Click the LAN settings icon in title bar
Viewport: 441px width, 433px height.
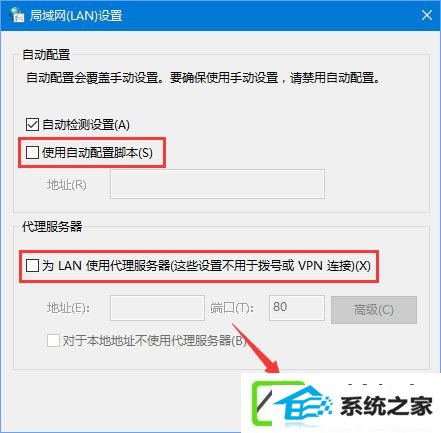17,15
